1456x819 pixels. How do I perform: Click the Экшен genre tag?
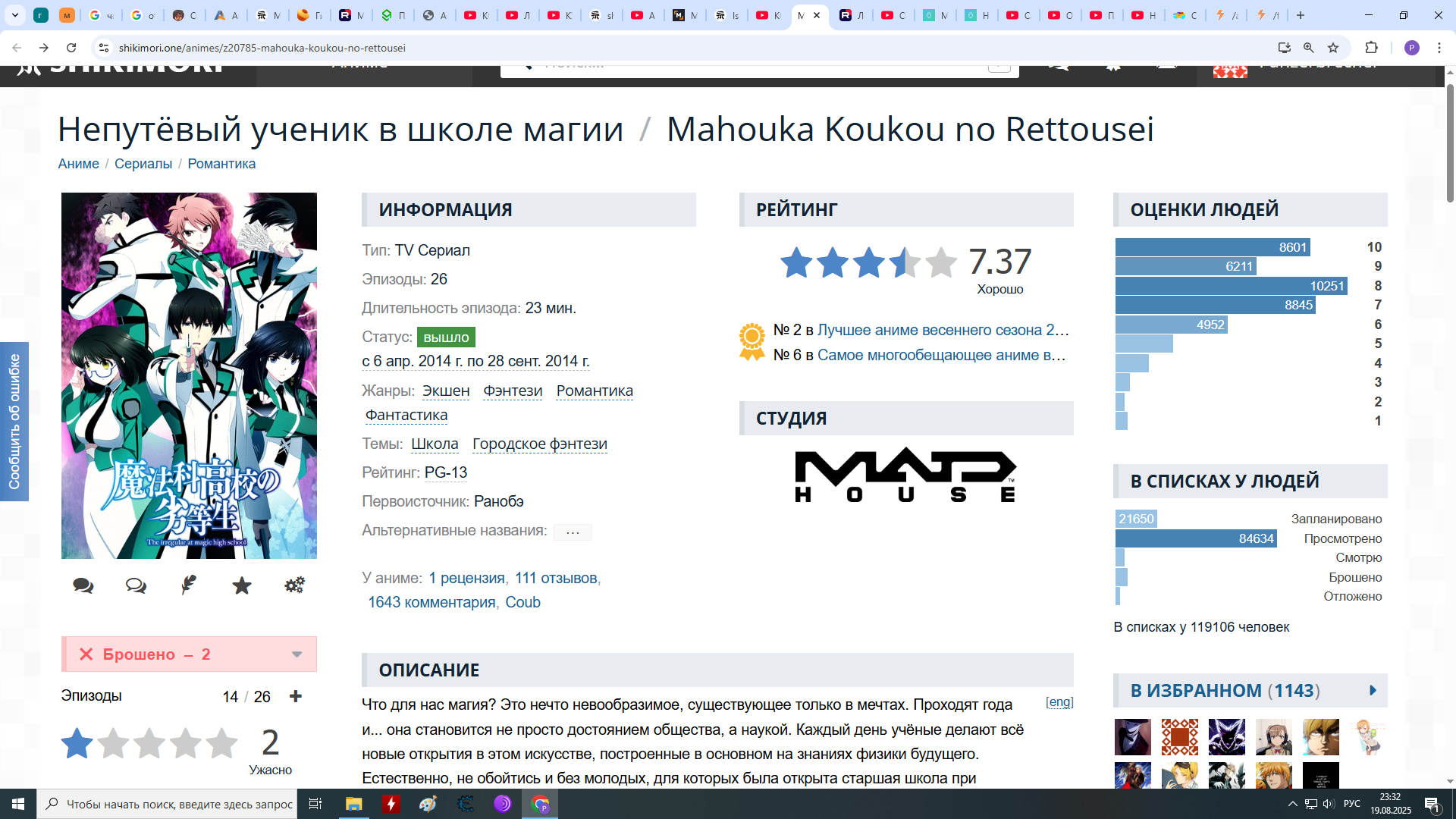pyautogui.click(x=446, y=391)
